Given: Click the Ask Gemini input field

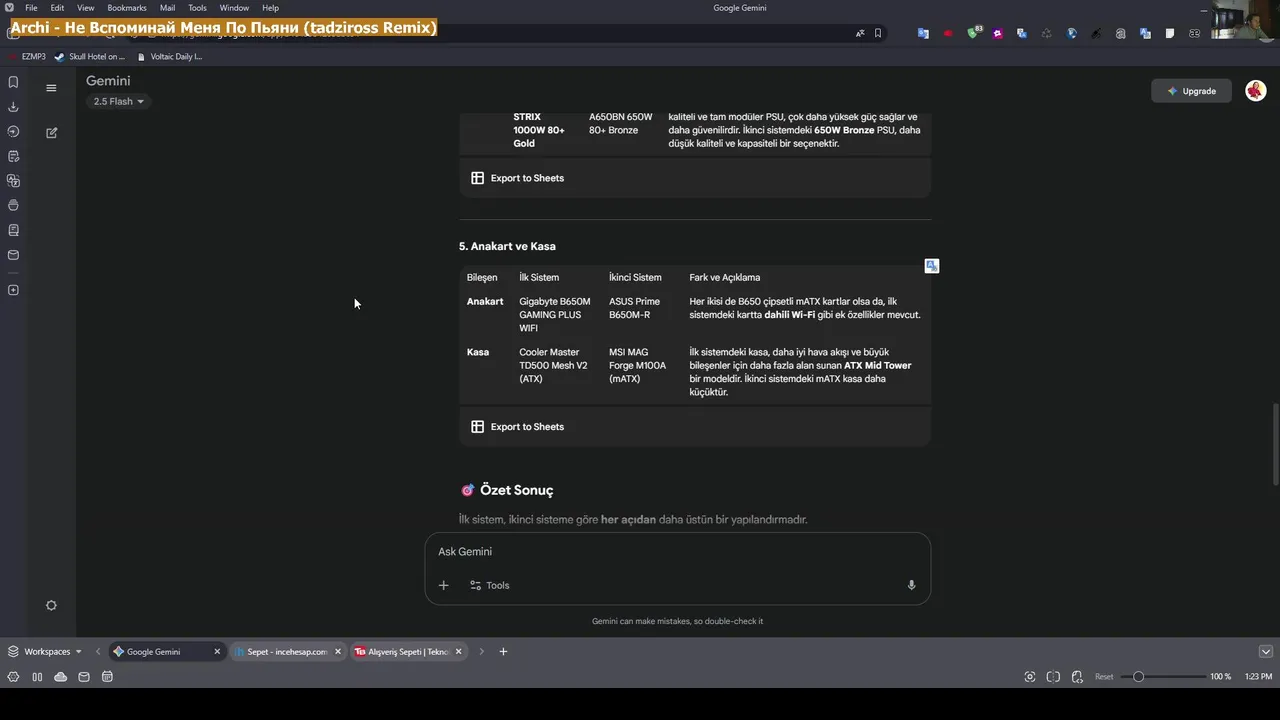Looking at the screenshot, I should point(678,552).
